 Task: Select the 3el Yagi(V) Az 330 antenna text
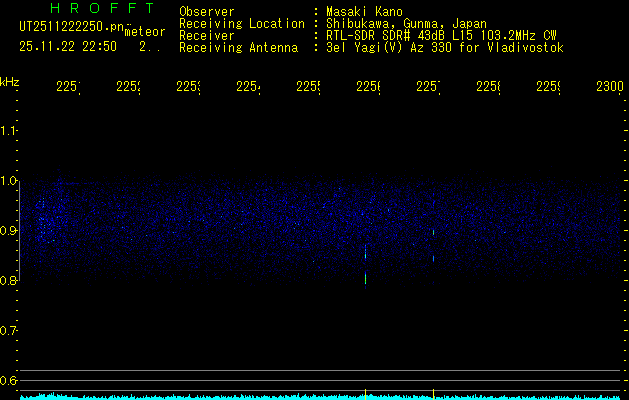[x=445, y=48]
